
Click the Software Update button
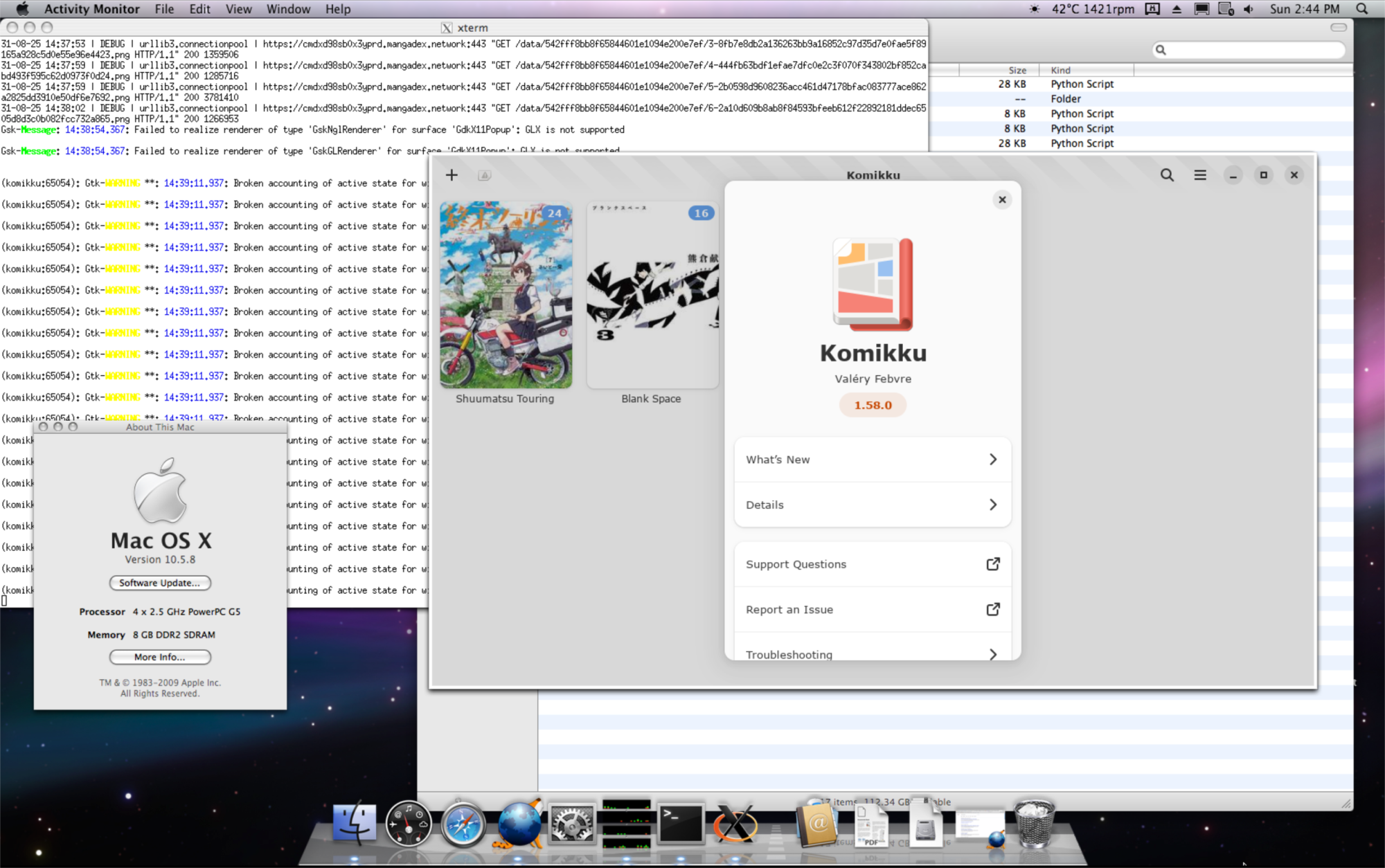160,583
